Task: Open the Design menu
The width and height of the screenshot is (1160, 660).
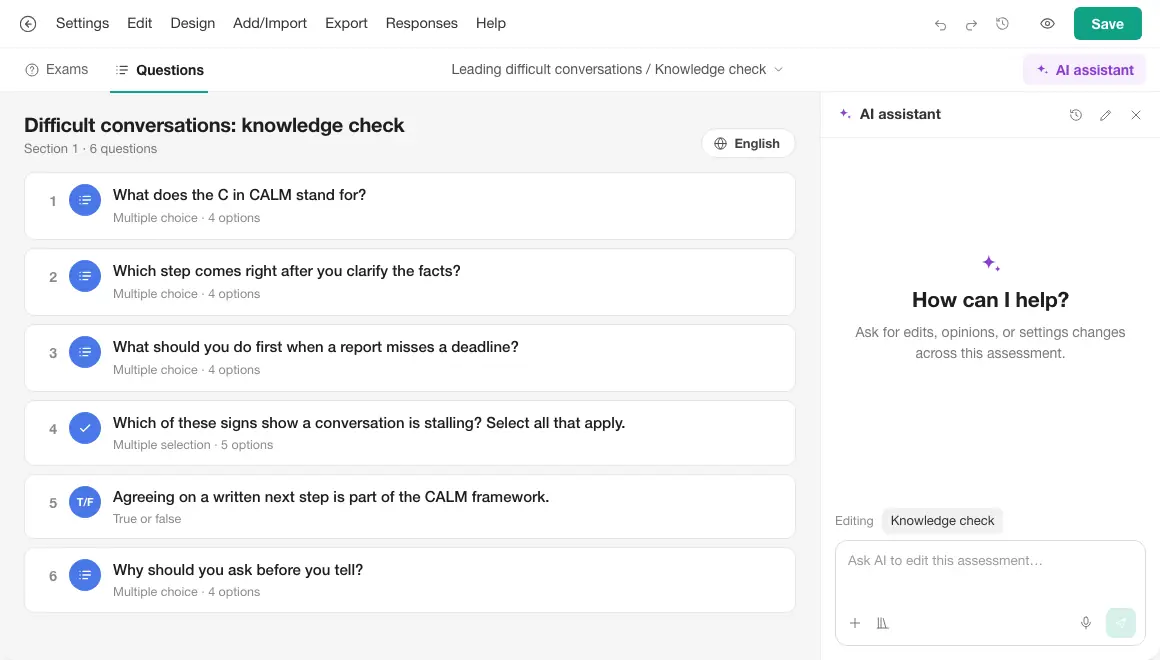Action: 192,24
